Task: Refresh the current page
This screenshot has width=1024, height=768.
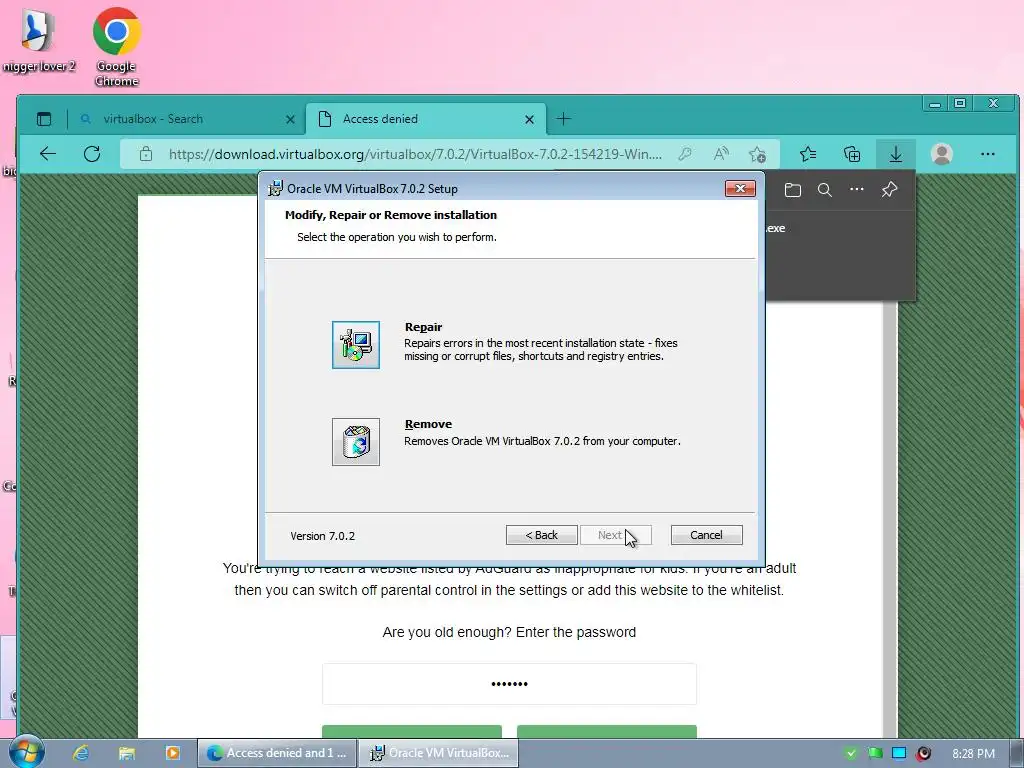Action: pyautogui.click(x=92, y=154)
